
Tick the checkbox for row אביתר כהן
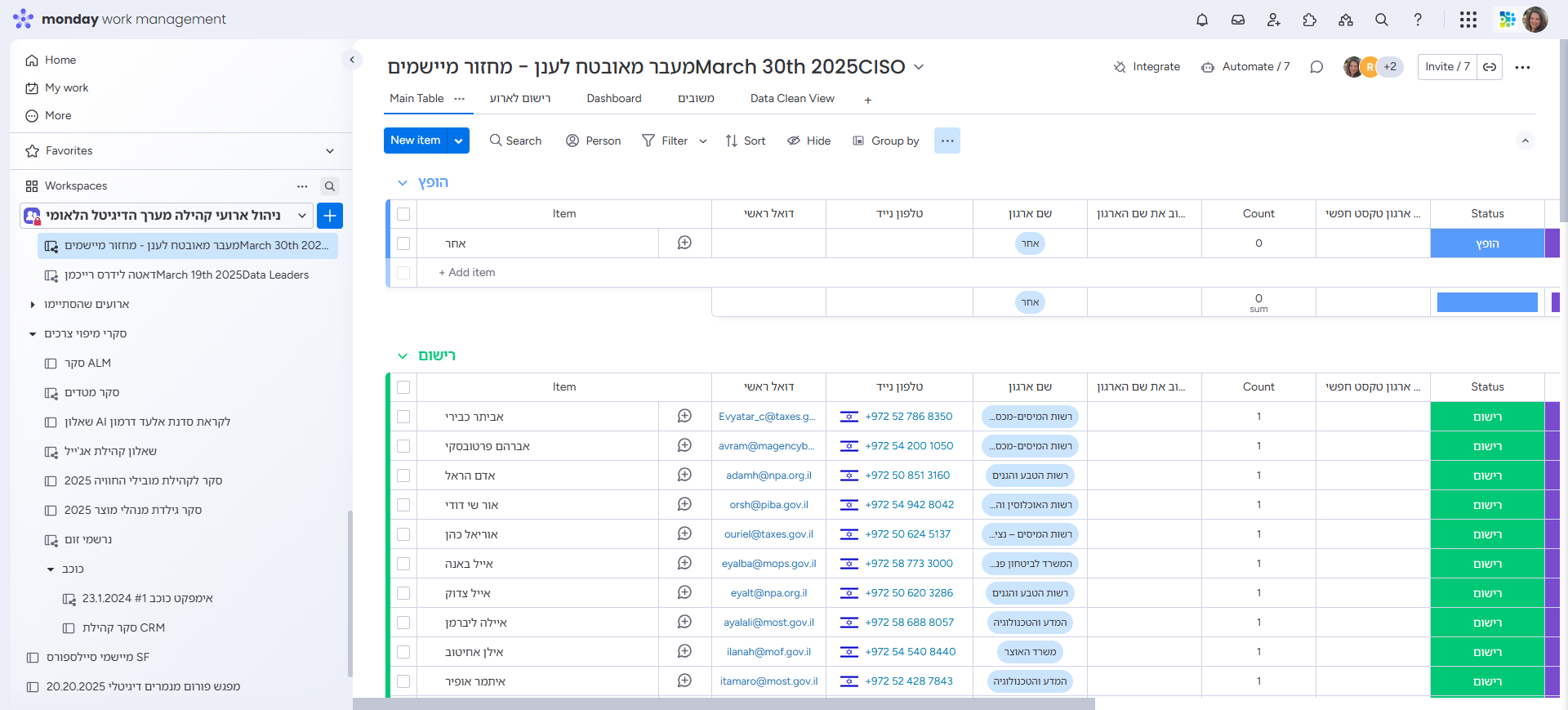403,417
